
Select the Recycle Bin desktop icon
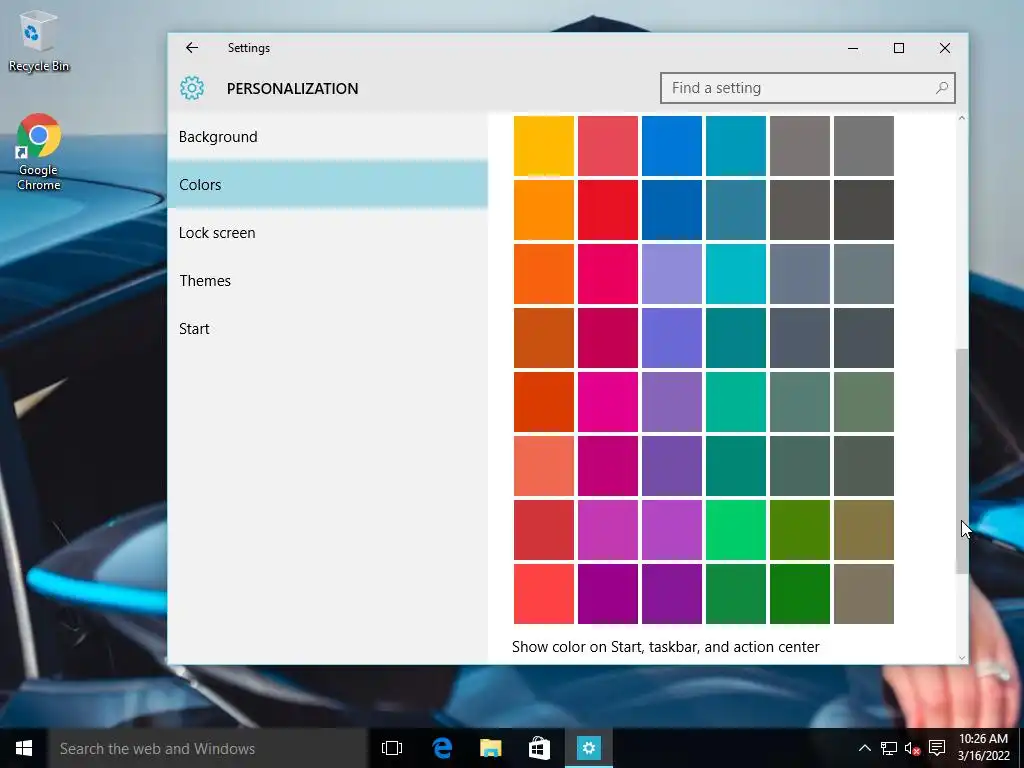39,41
